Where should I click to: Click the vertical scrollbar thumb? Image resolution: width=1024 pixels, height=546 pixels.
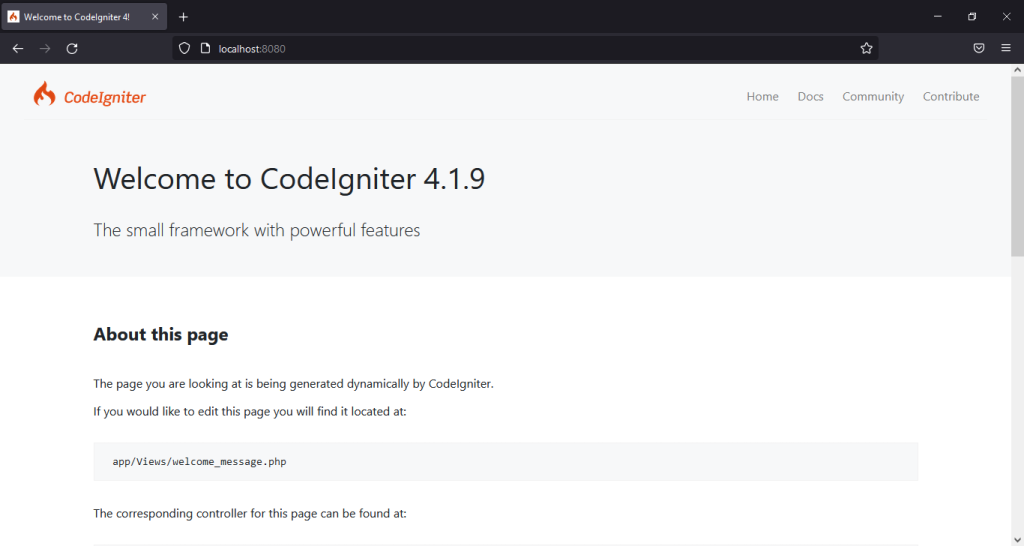[1017, 170]
